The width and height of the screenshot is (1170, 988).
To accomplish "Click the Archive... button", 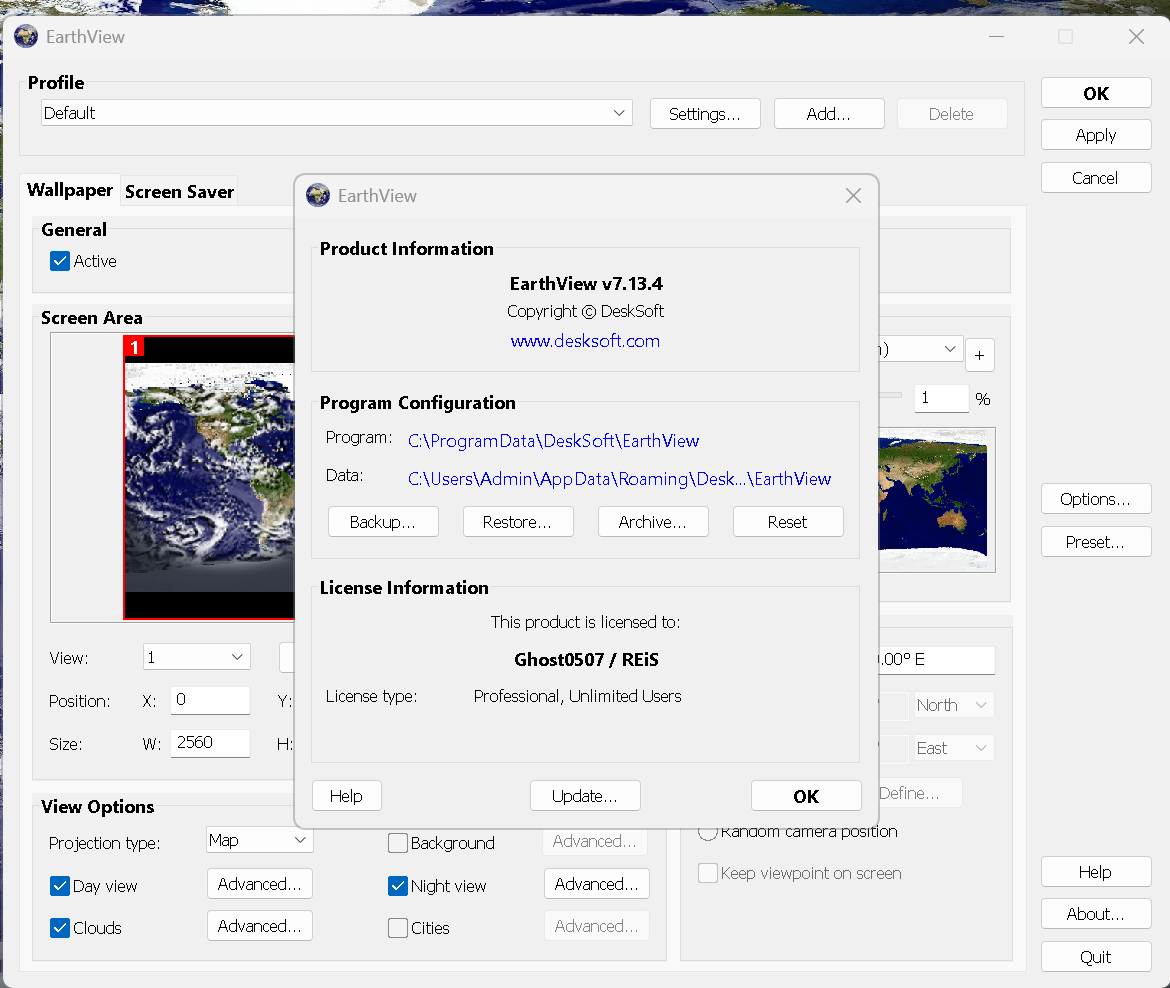I will [653, 522].
